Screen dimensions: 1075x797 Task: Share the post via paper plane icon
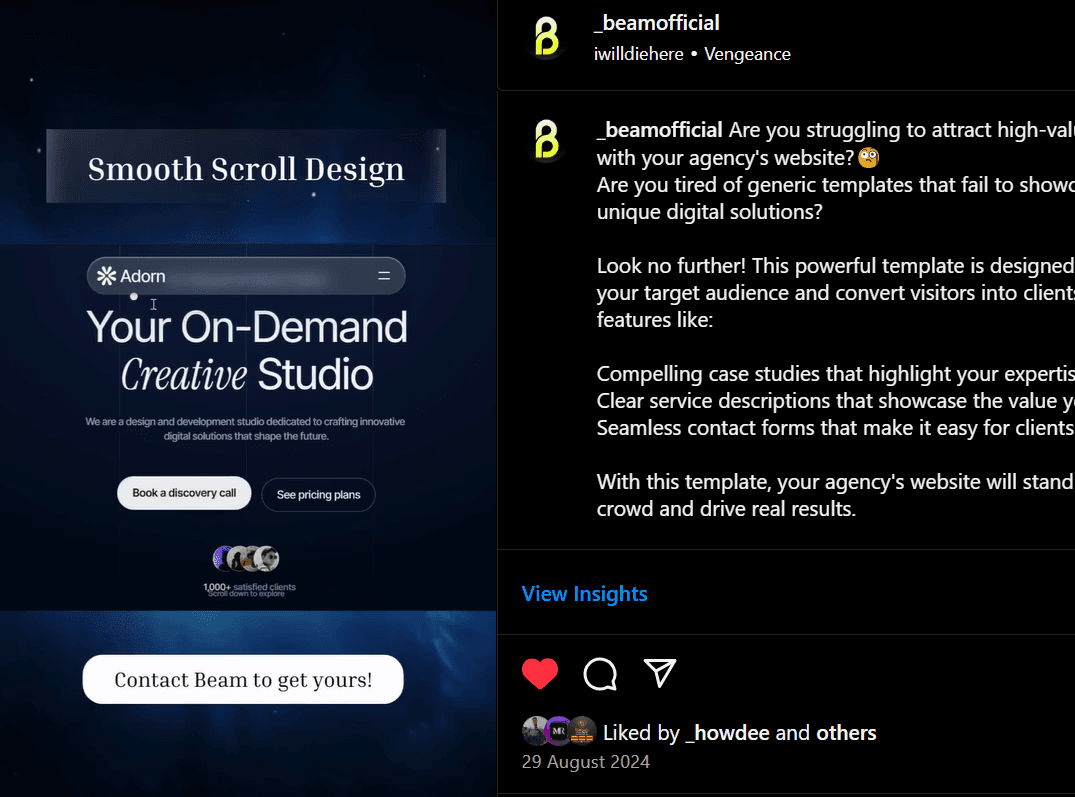660,673
